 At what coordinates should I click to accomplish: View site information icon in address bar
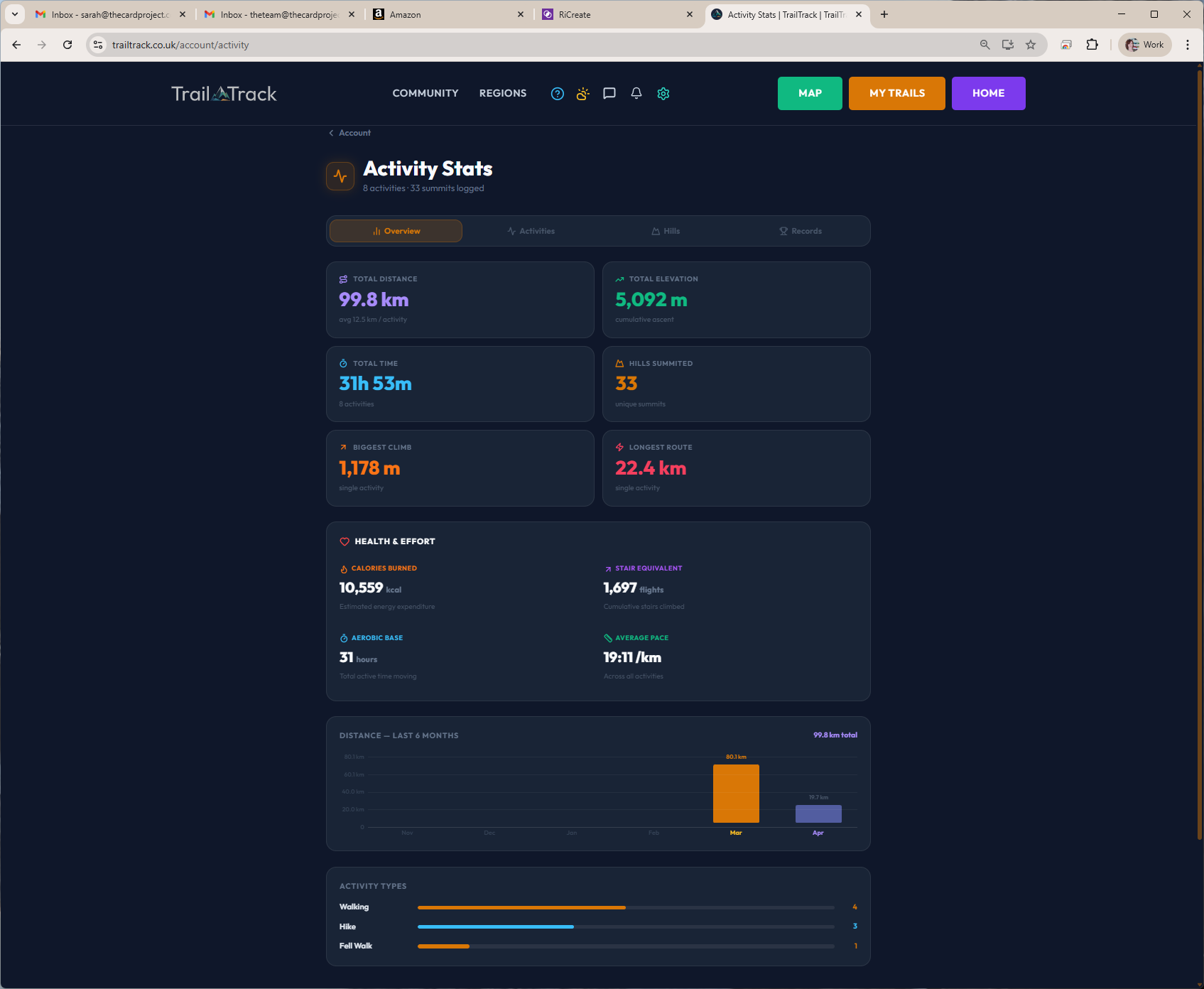coord(98,45)
